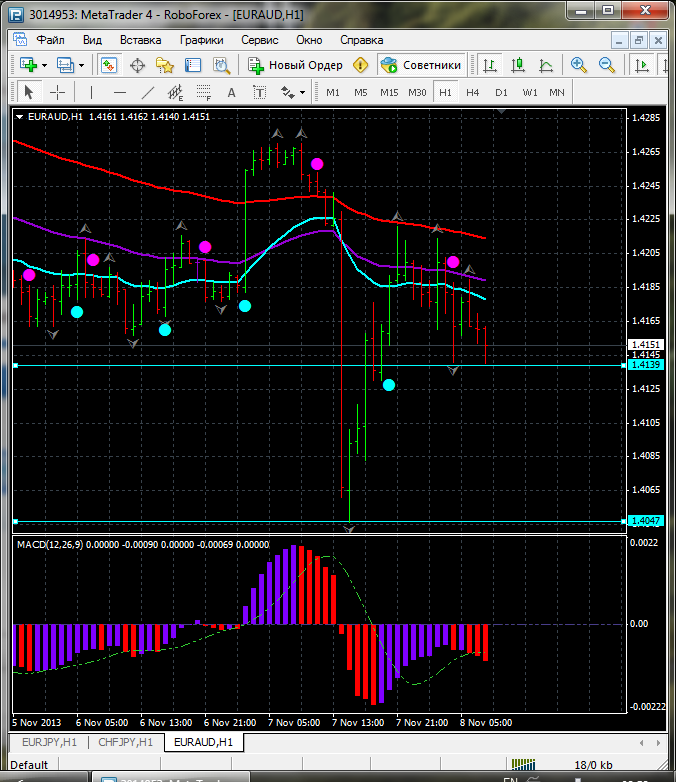Switch to M15 timeframe

click(389, 92)
